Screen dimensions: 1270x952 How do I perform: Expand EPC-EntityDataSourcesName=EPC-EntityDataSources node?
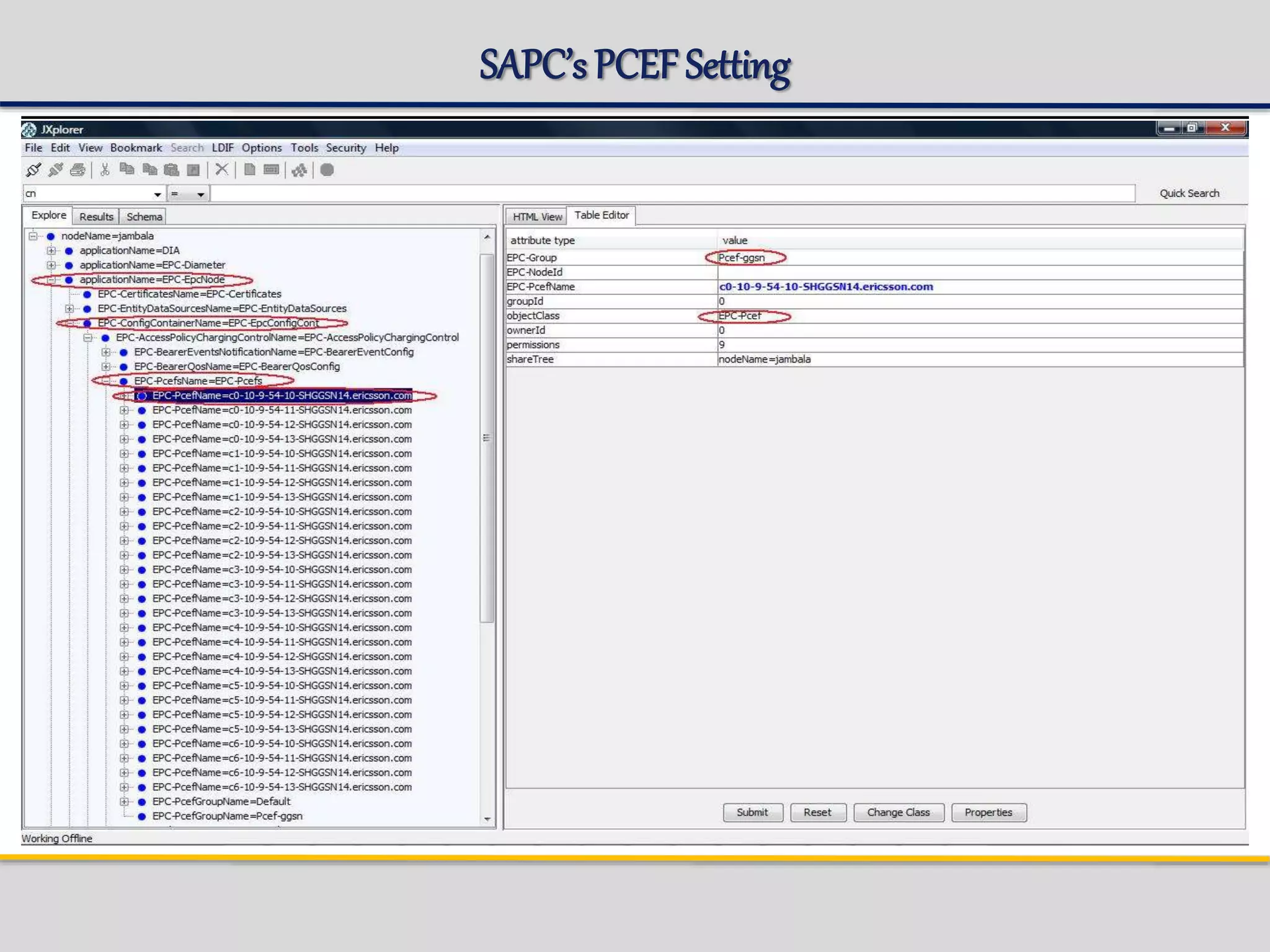pyautogui.click(x=69, y=309)
